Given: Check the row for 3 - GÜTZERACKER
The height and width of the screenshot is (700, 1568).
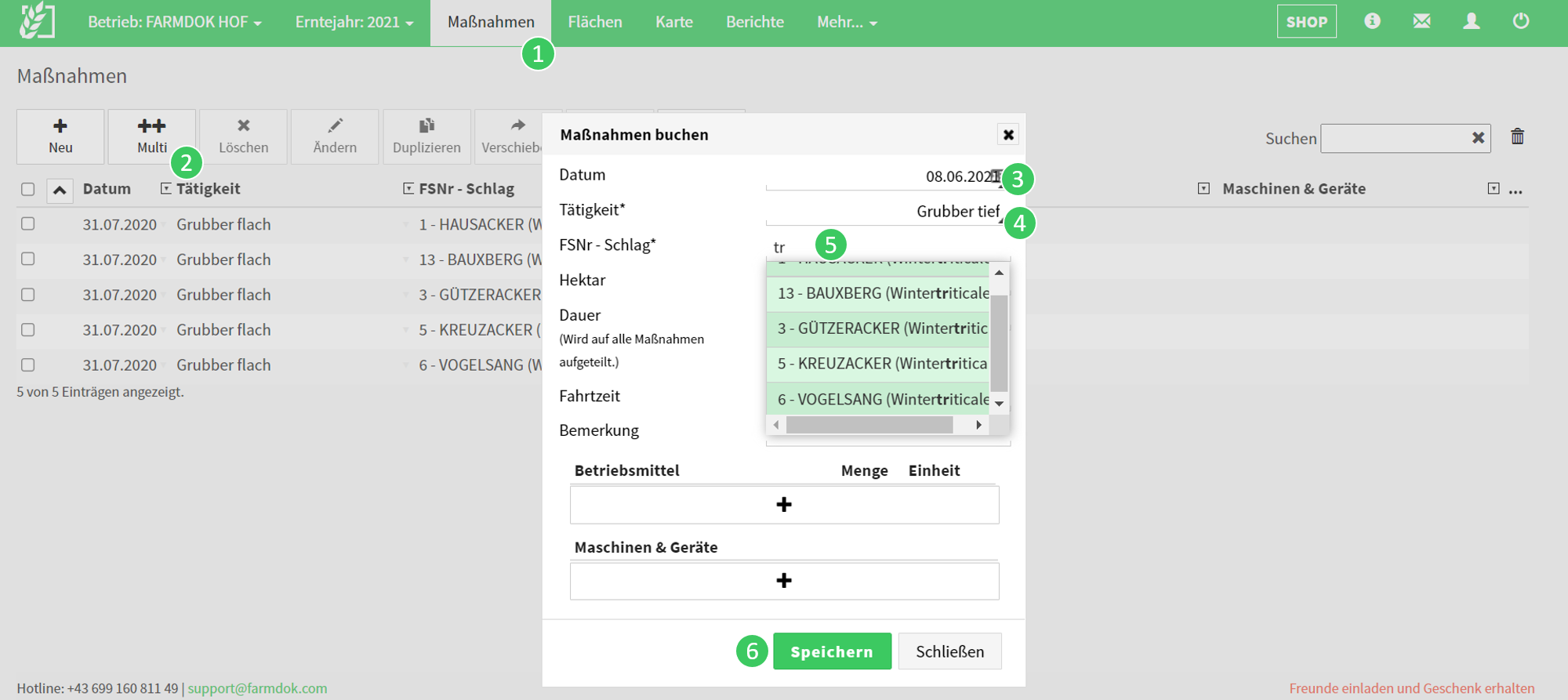Looking at the screenshot, I should [x=28, y=295].
